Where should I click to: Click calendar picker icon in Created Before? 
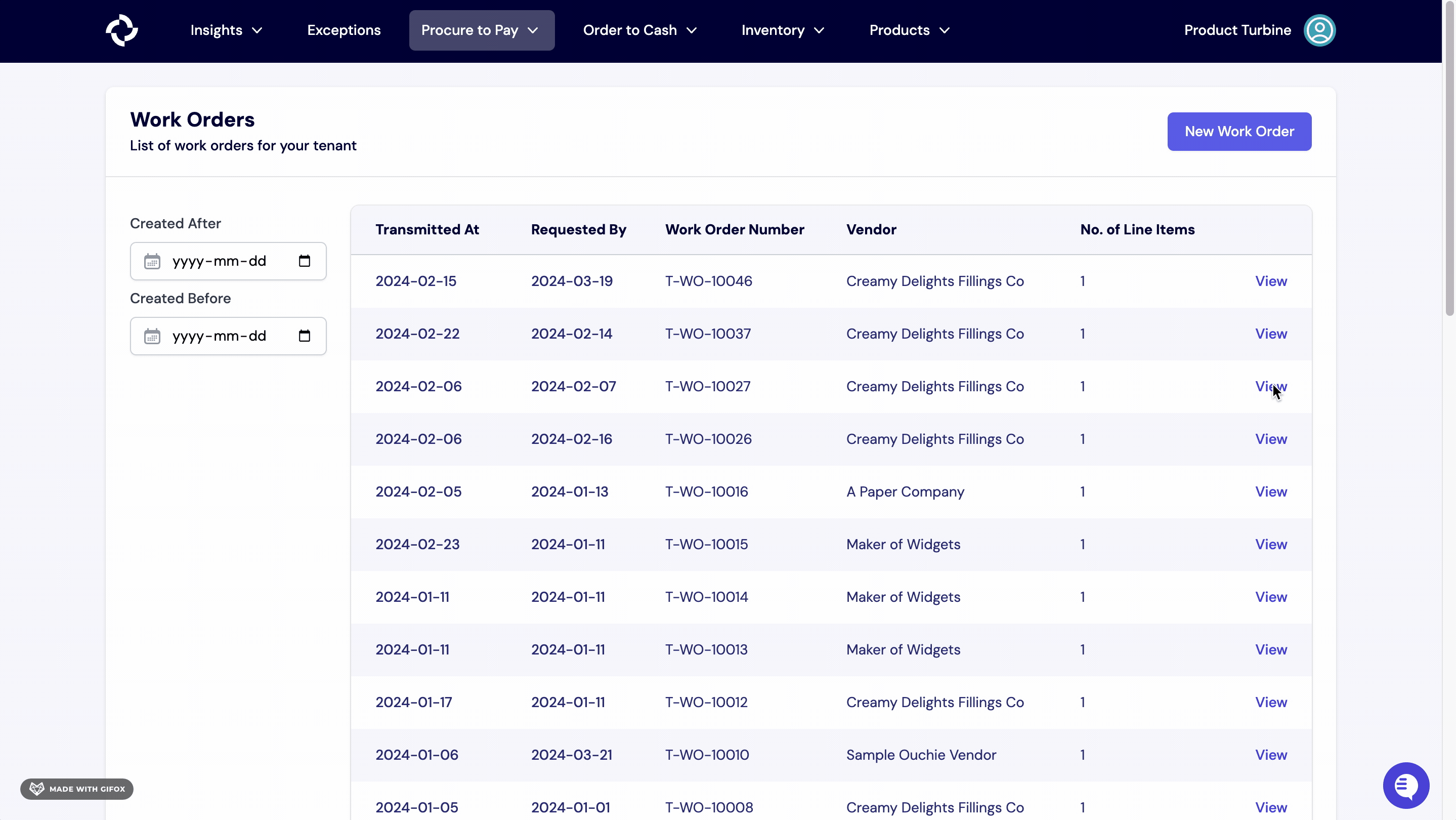tap(305, 336)
